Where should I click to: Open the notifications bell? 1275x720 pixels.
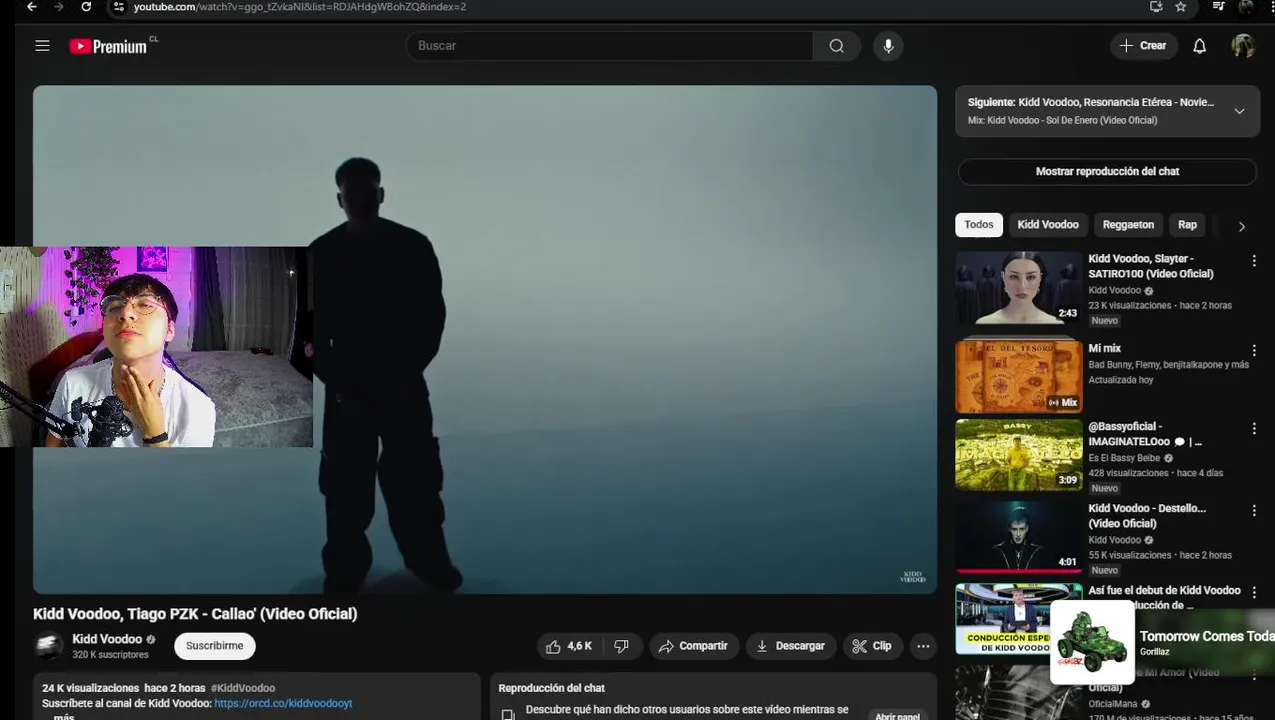tap(1199, 46)
